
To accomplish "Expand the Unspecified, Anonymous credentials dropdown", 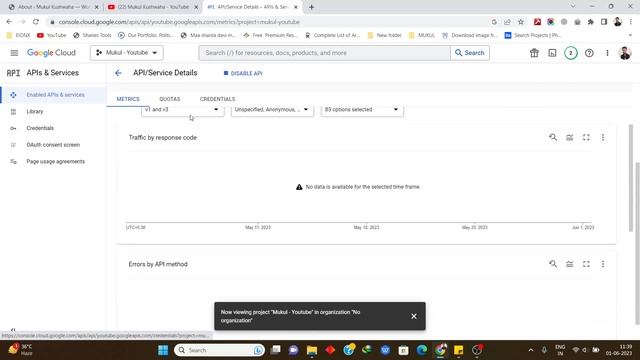I will pos(272,110).
